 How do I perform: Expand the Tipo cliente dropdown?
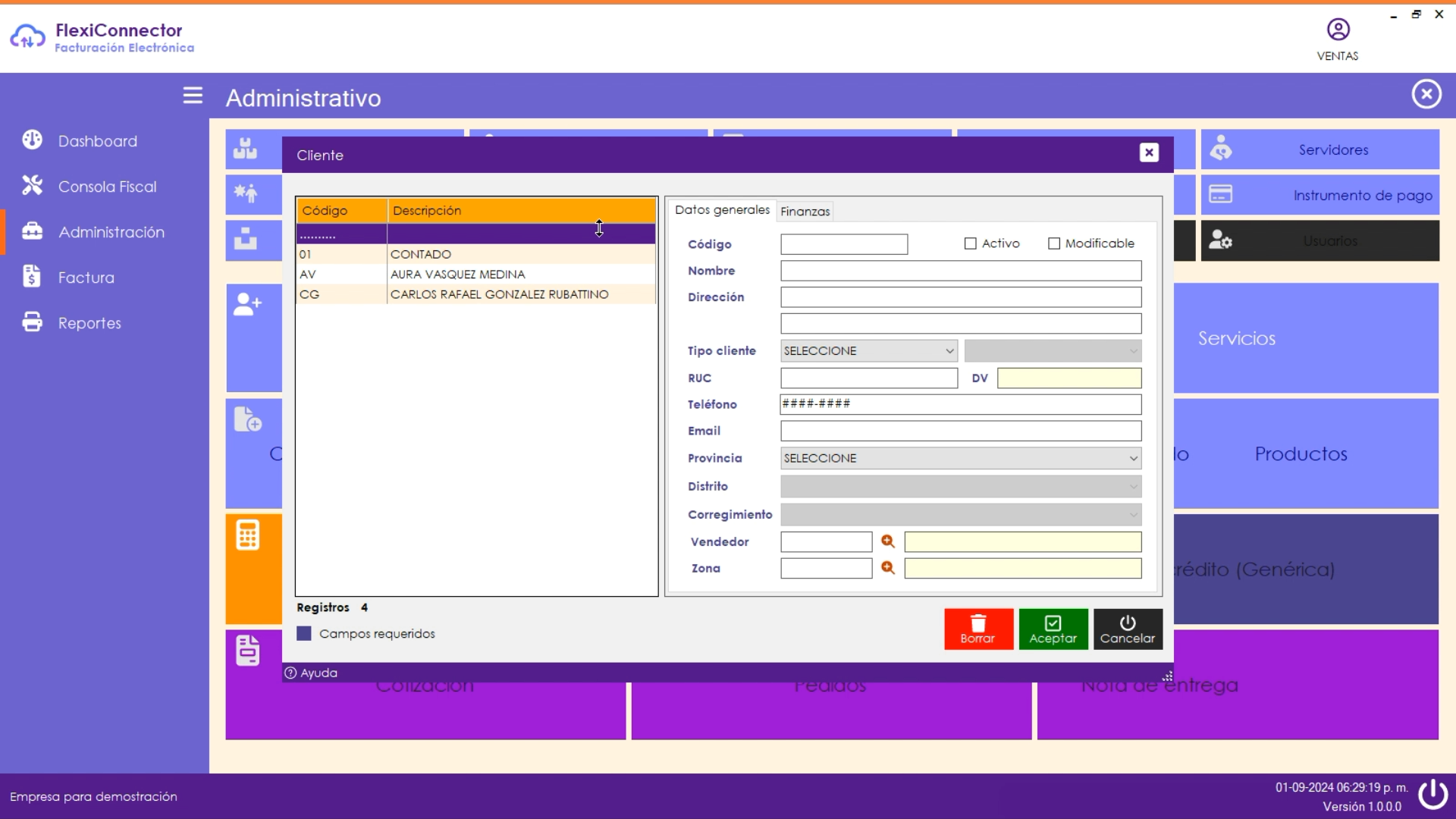coord(869,351)
